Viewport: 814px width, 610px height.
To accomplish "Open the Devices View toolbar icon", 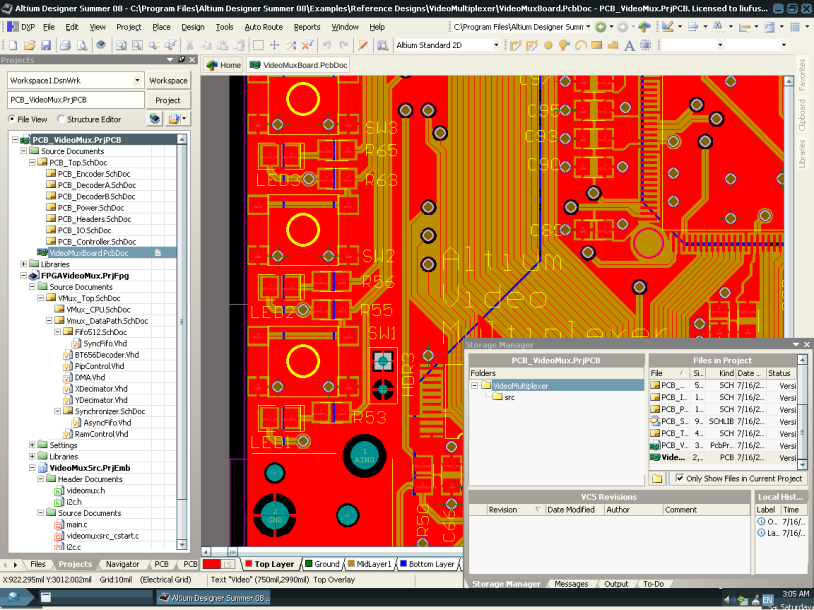I will [x=101, y=45].
